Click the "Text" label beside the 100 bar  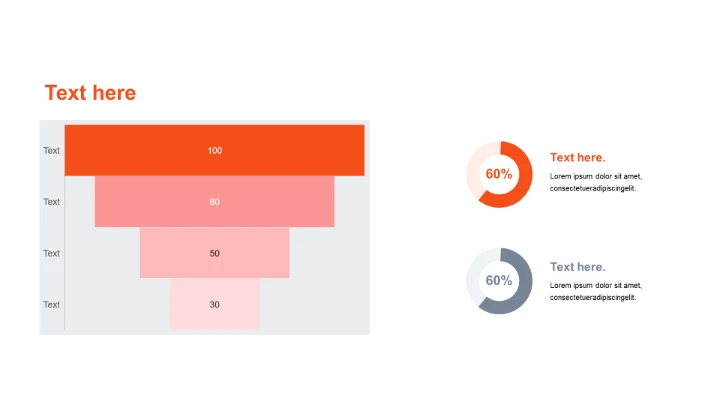pos(51,151)
